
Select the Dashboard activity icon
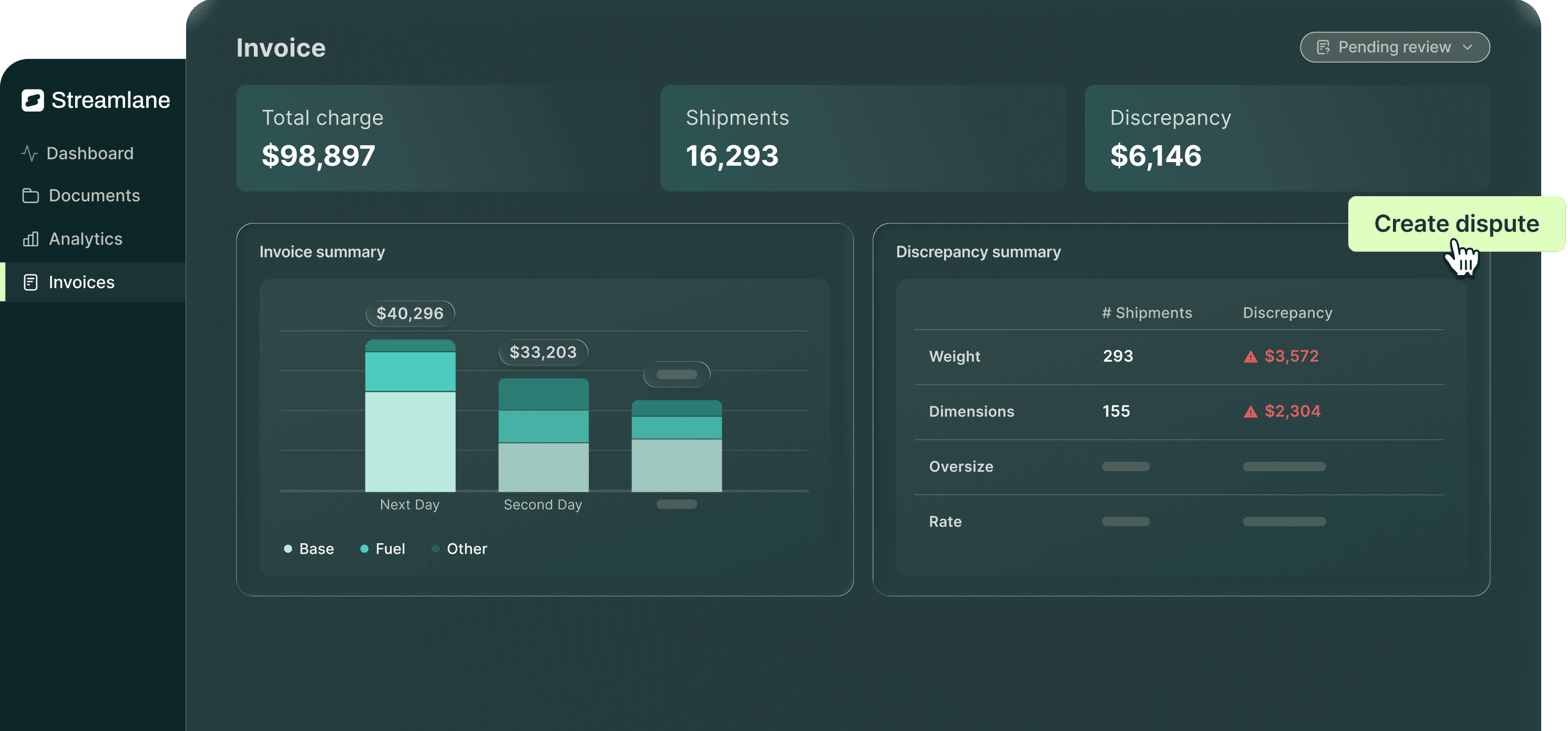coord(30,153)
